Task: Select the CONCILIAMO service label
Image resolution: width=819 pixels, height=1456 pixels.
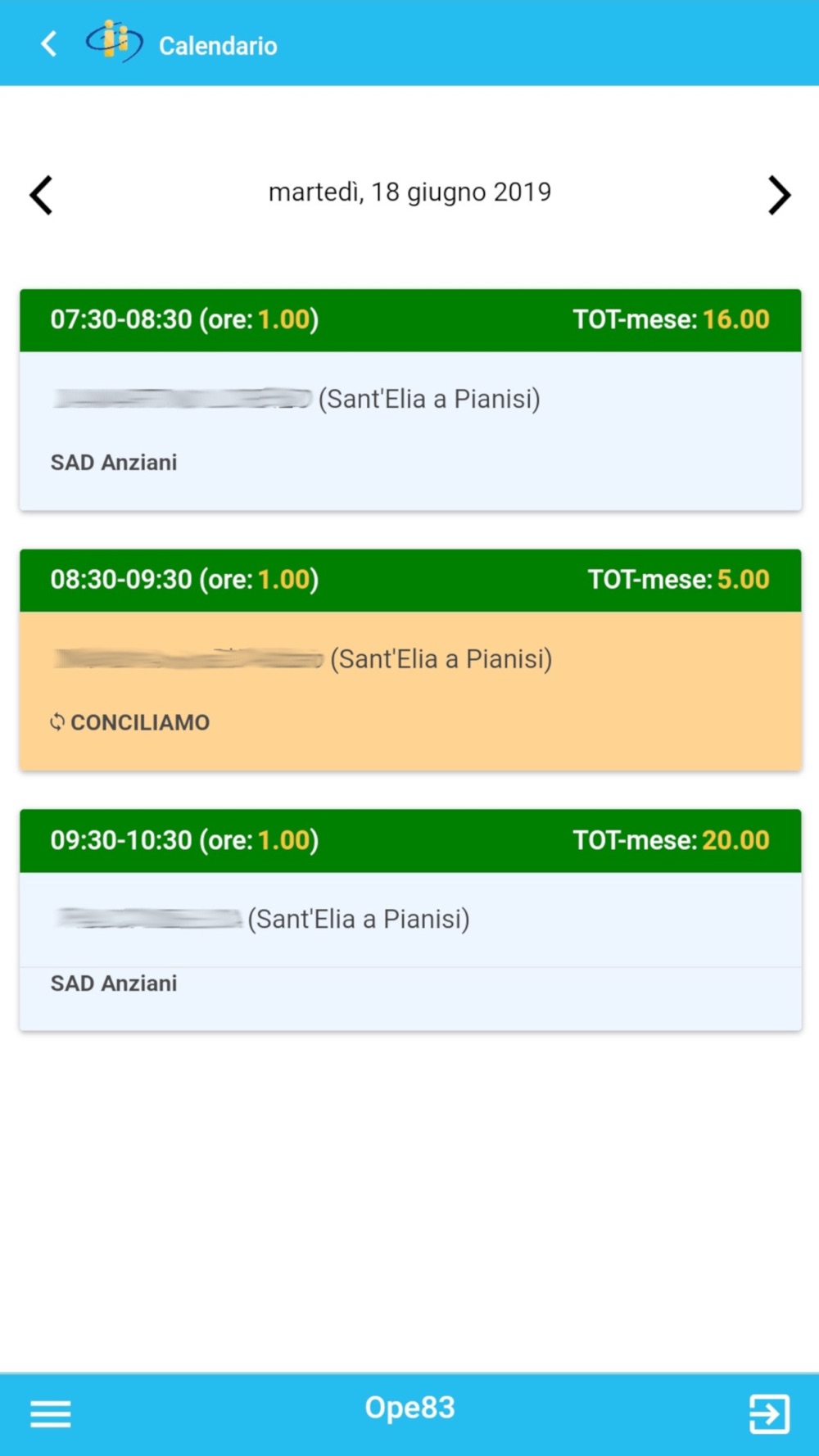Action: (x=140, y=722)
